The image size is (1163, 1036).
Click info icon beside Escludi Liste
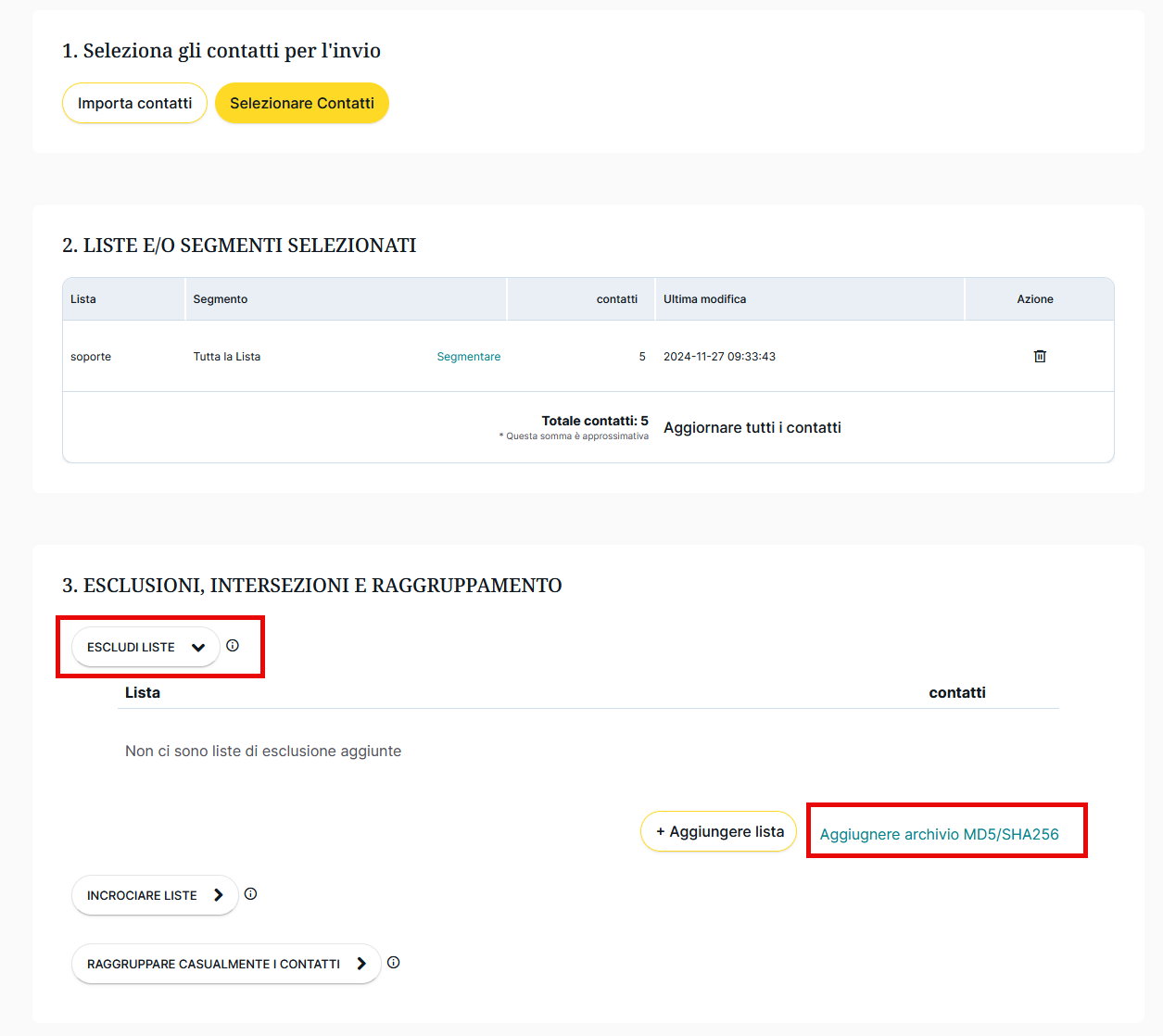coord(233,646)
